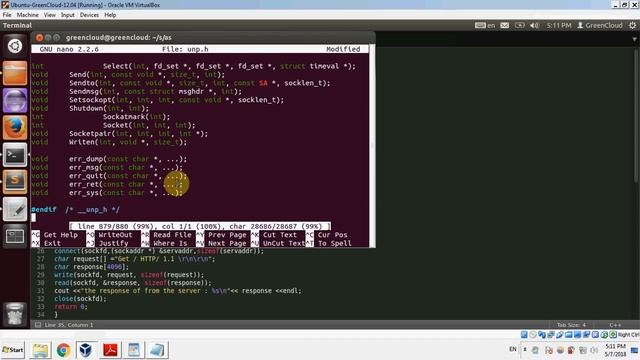Click '#endif' line in nano

[x=76, y=209]
